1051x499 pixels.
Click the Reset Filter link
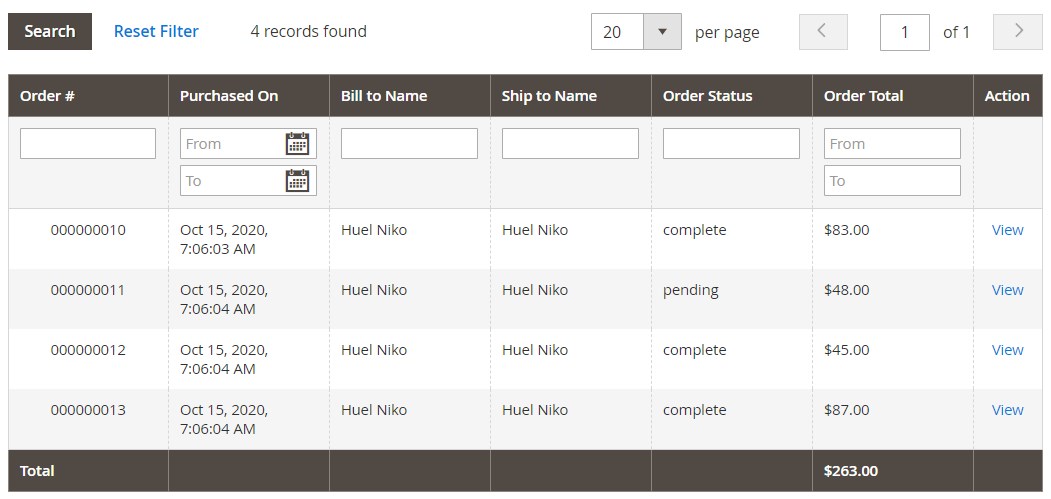(x=156, y=32)
